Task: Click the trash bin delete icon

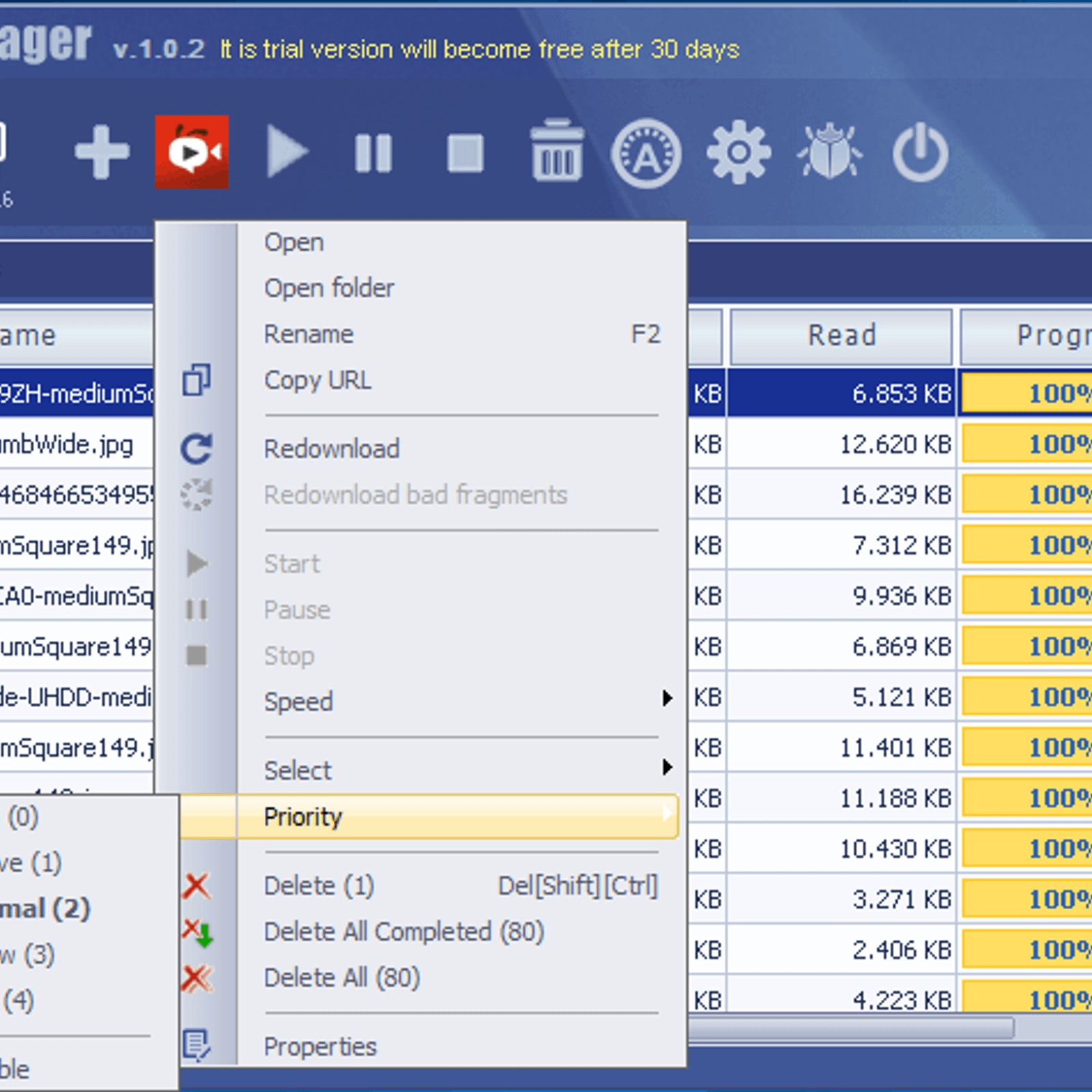Action: pyautogui.click(x=557, y=149)
